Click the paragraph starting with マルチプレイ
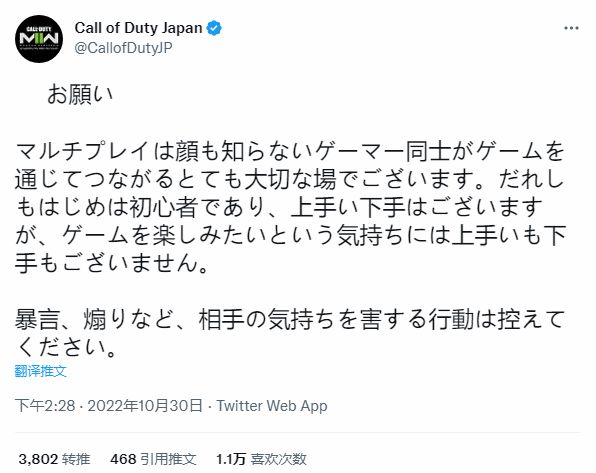Screen dimensions: 596x473 291,207
